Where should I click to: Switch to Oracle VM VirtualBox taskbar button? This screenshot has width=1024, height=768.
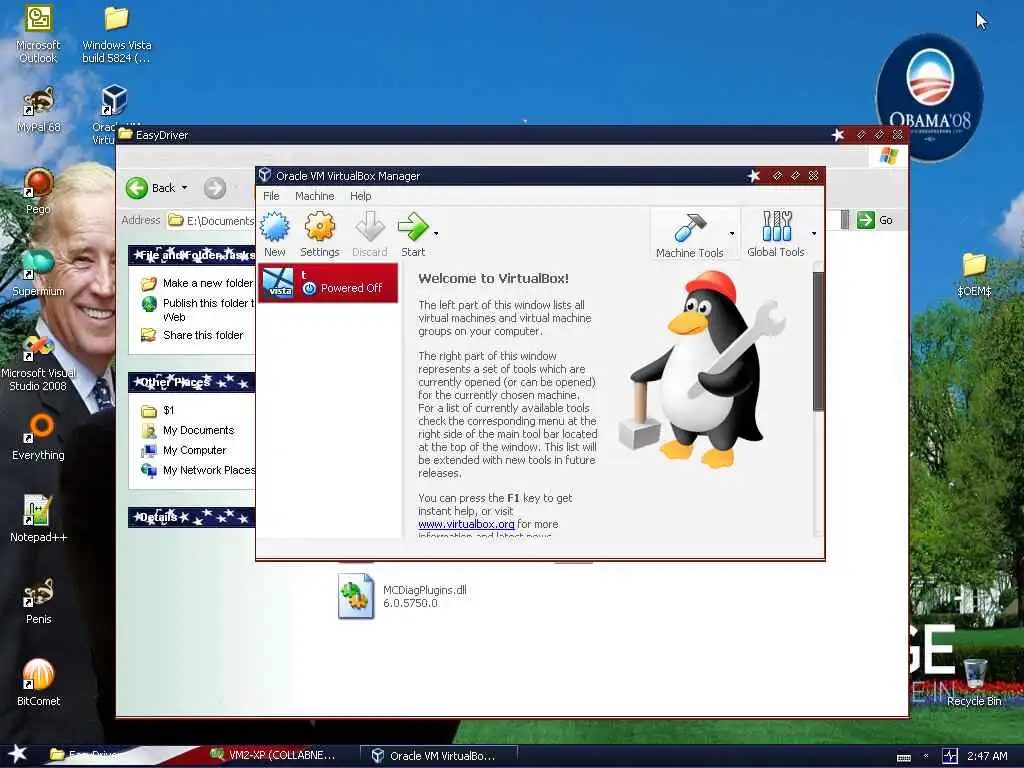(x=439, y=756)
